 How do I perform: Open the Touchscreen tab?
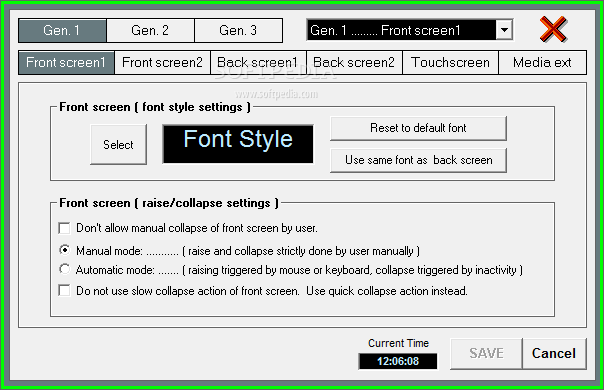[x=450, y=62]
